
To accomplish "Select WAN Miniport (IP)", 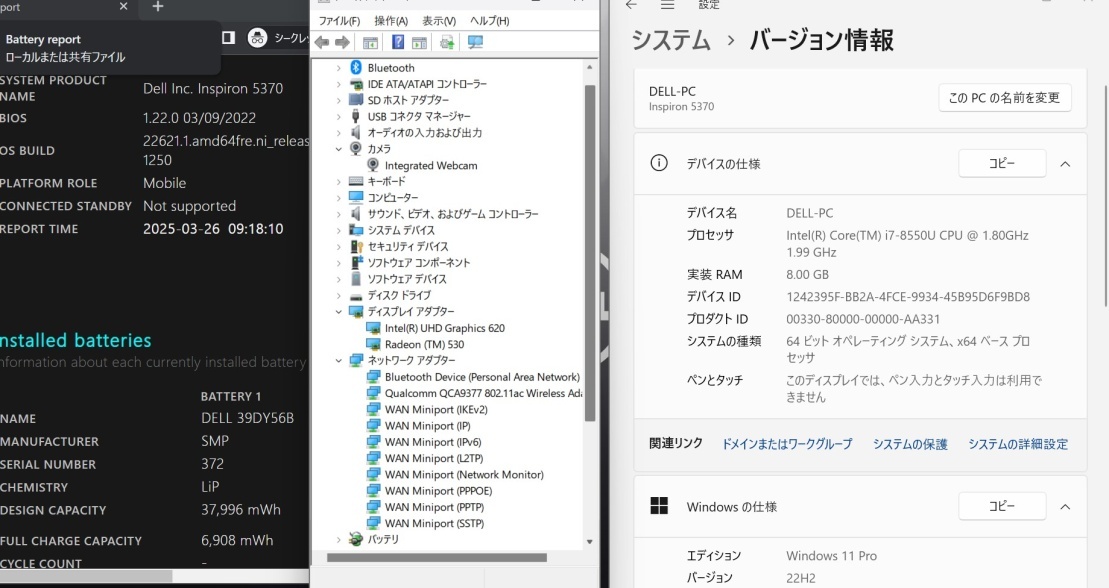I will coord(427,426).
